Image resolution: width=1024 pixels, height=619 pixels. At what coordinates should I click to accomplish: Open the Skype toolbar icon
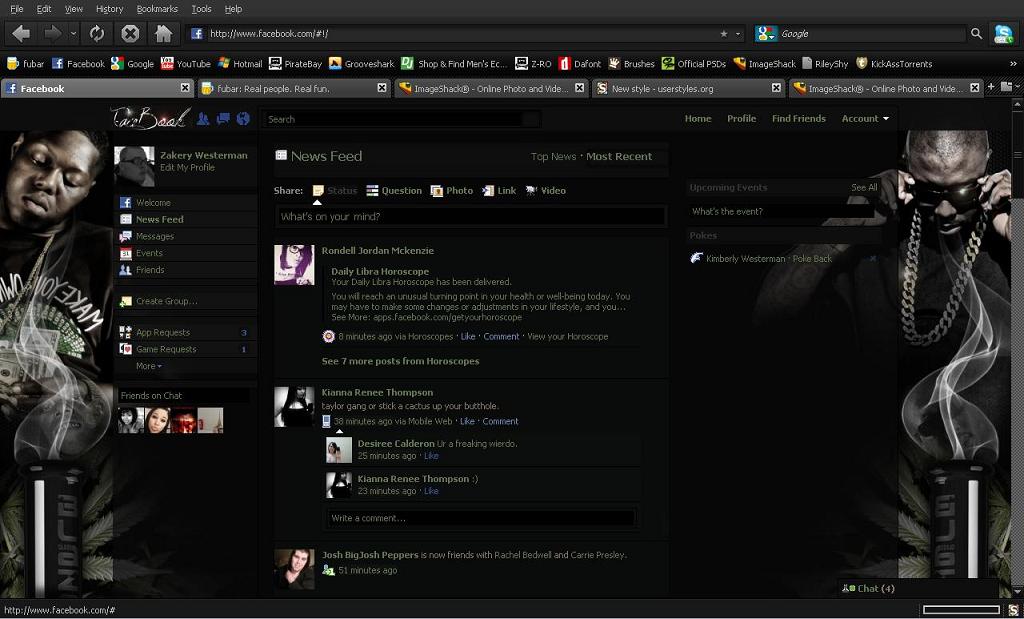[x=1003, y=33]
